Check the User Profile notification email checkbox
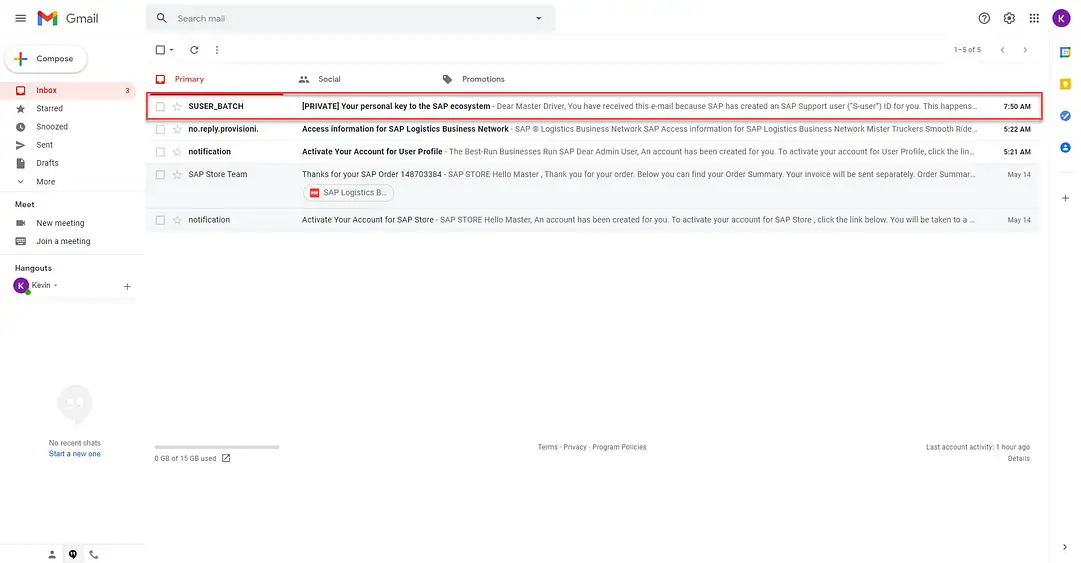The height and width of the screenshot is (563, 1081). click(160, 152)
